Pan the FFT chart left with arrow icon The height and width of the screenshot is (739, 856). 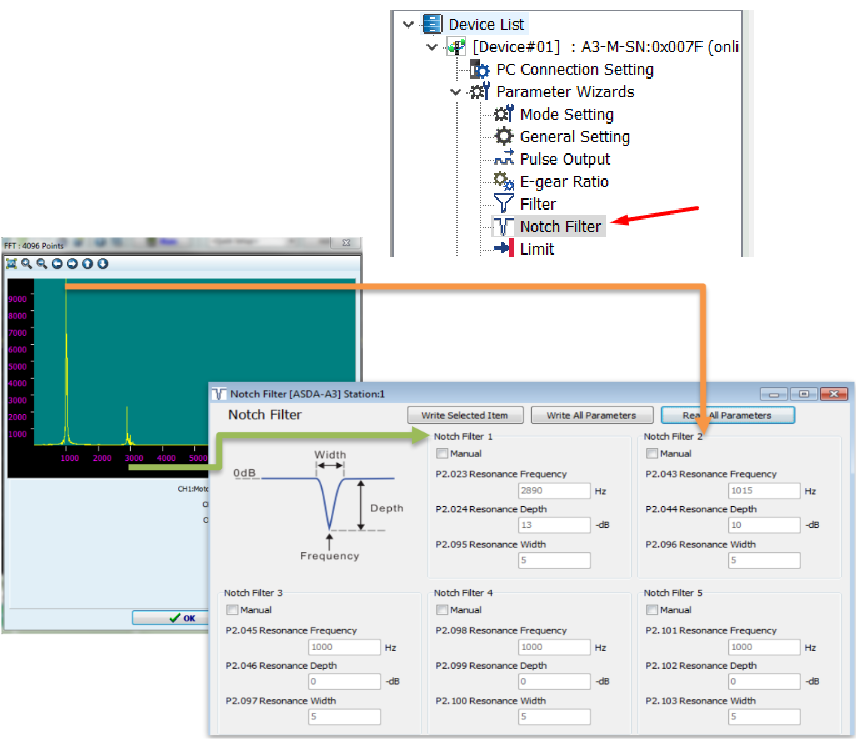coord(57,264)
